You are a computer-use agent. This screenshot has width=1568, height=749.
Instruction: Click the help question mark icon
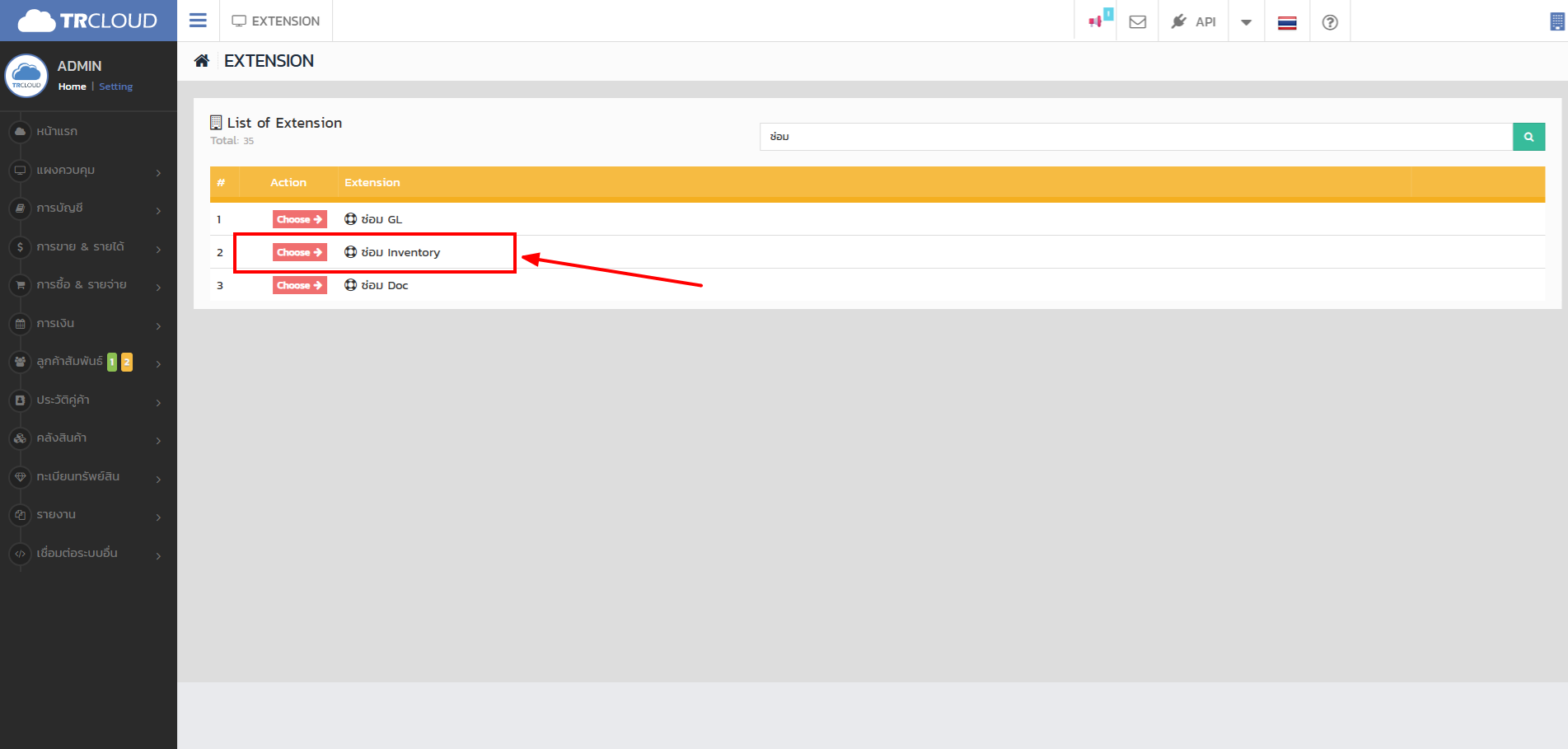click(1329, 22)
